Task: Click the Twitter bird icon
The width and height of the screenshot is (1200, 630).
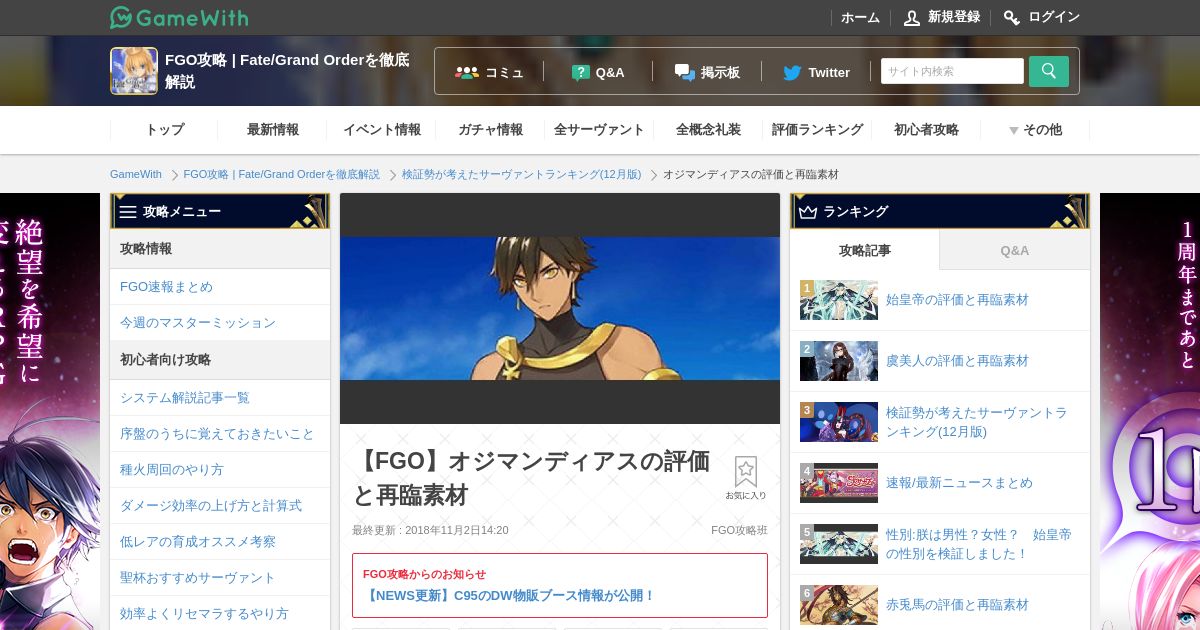Action: click(x=792, y=72)
